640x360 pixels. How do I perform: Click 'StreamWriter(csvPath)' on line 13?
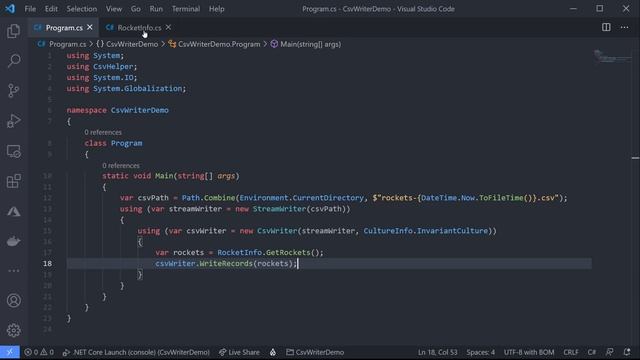[x=301, y=209]
